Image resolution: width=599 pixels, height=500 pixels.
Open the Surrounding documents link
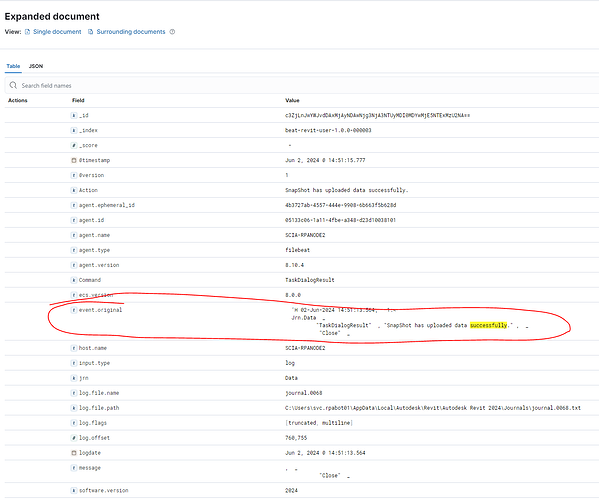coord(131,32)
